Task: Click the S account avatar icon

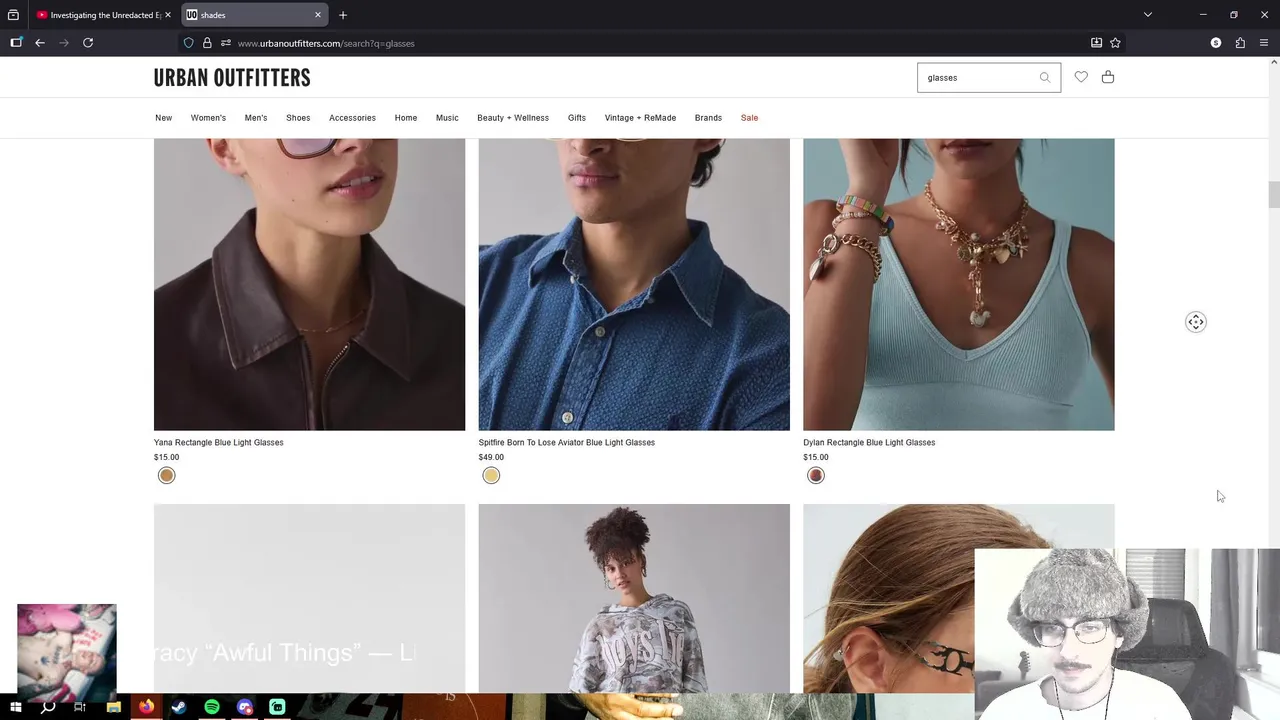Action: [1216, 43]
